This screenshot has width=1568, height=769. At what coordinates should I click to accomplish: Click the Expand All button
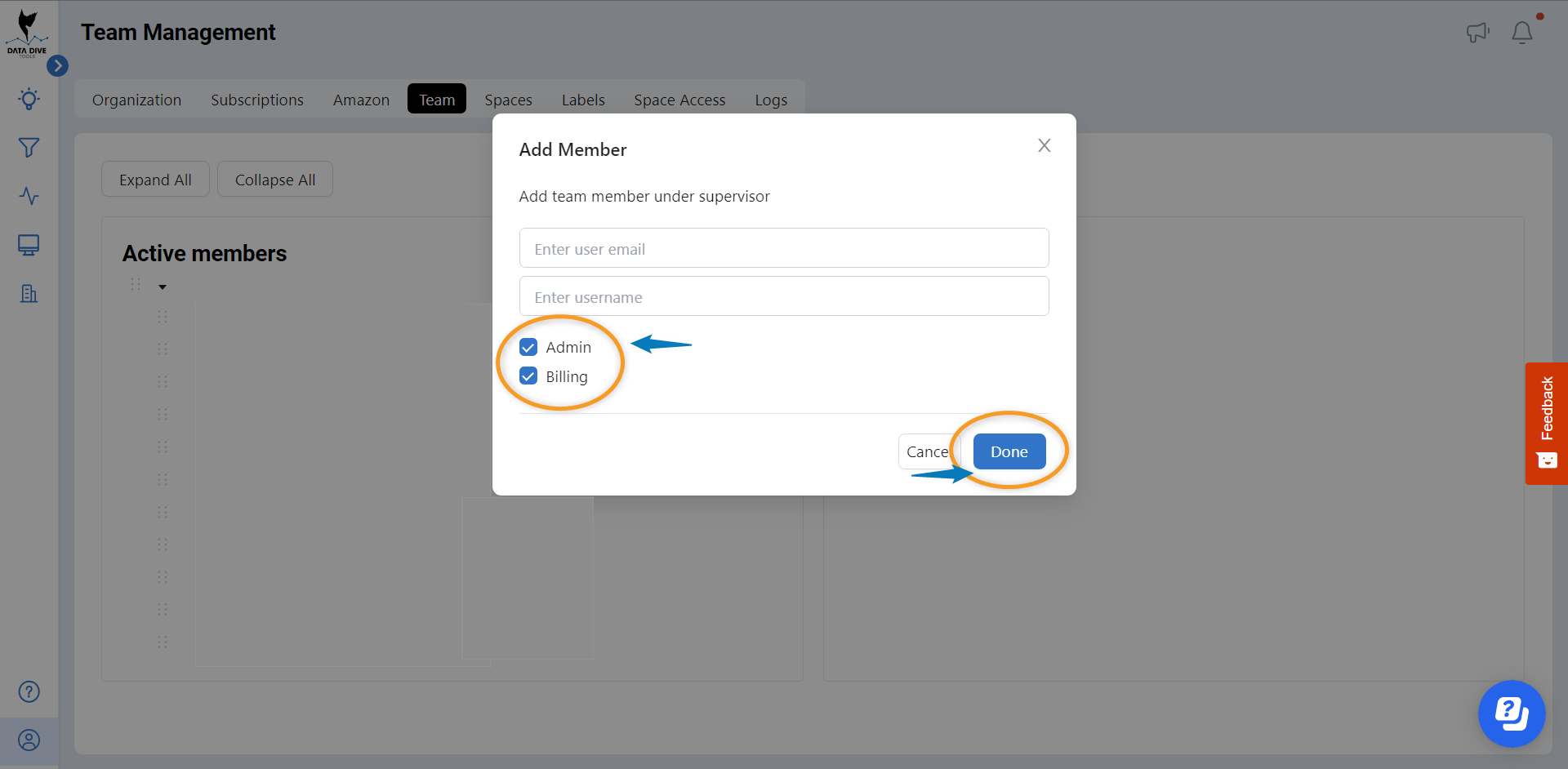(x=155, y=179)
